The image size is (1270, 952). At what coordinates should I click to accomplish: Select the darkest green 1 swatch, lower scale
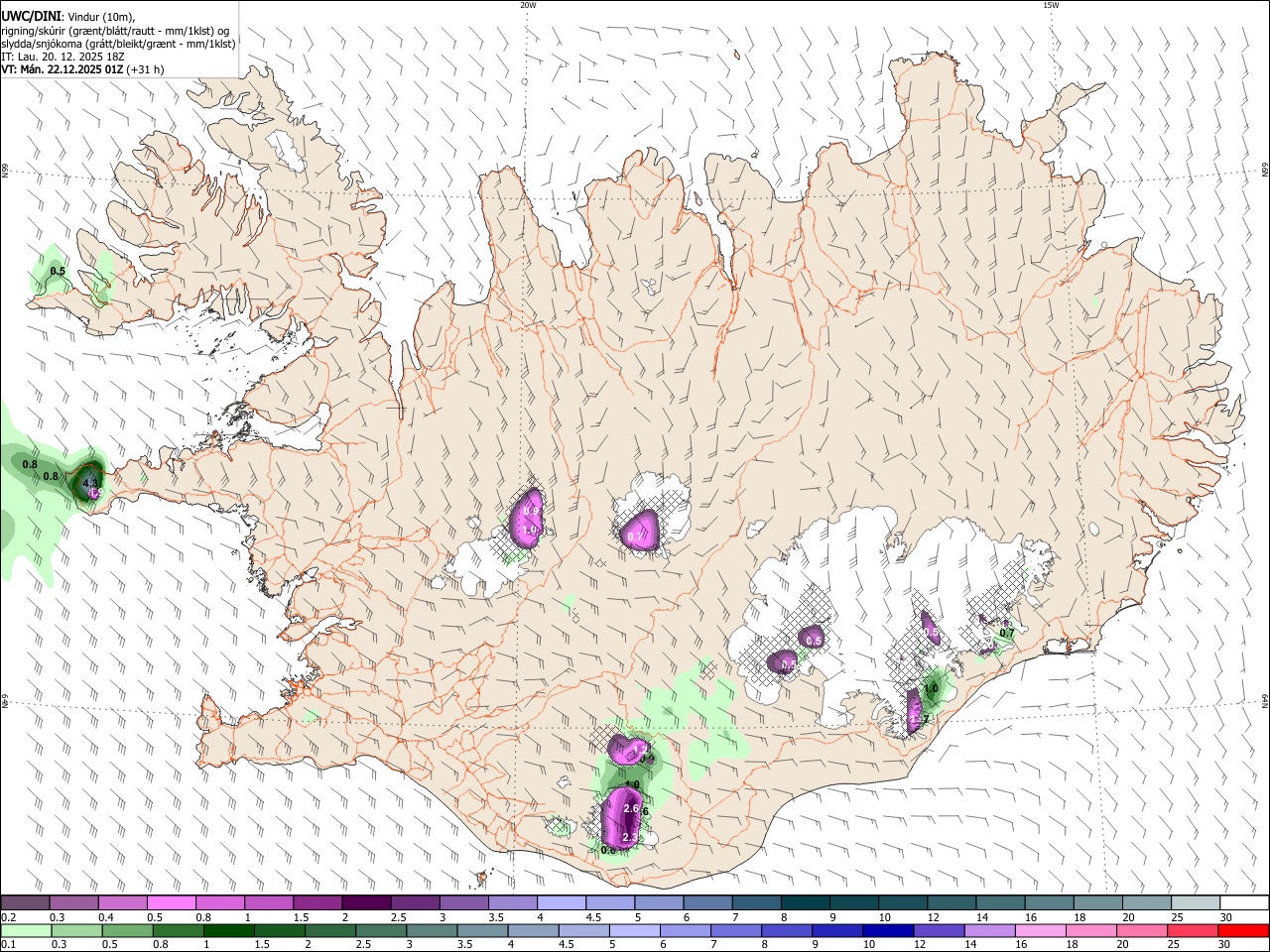(x=229, y=931)
